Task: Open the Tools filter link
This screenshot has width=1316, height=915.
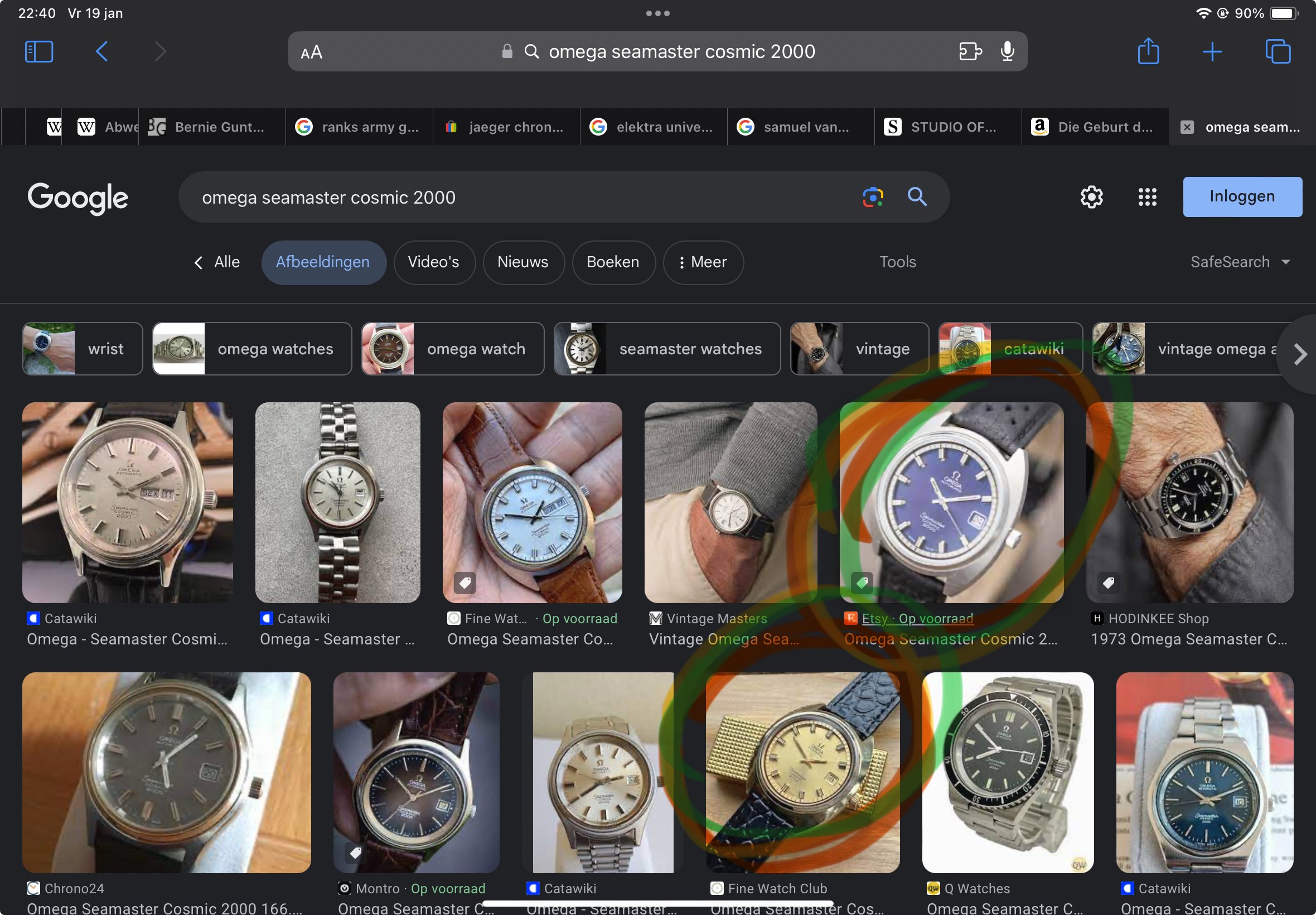Action: [897, 262]
